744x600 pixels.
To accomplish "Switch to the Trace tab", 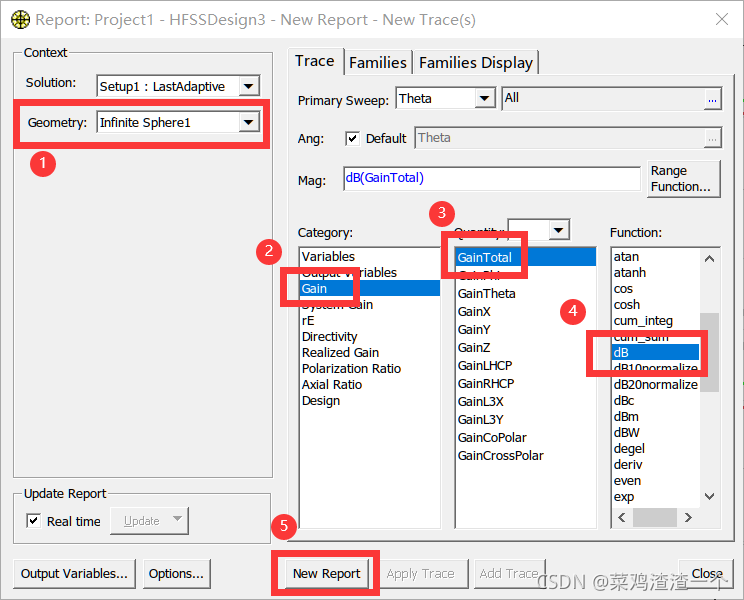I will coord(315,61).
